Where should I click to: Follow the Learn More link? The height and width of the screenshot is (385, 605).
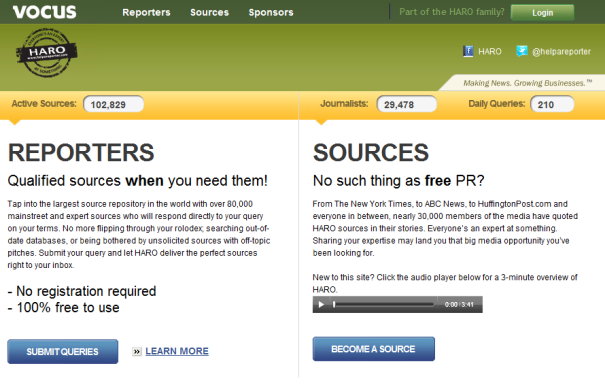pos(177,351)
